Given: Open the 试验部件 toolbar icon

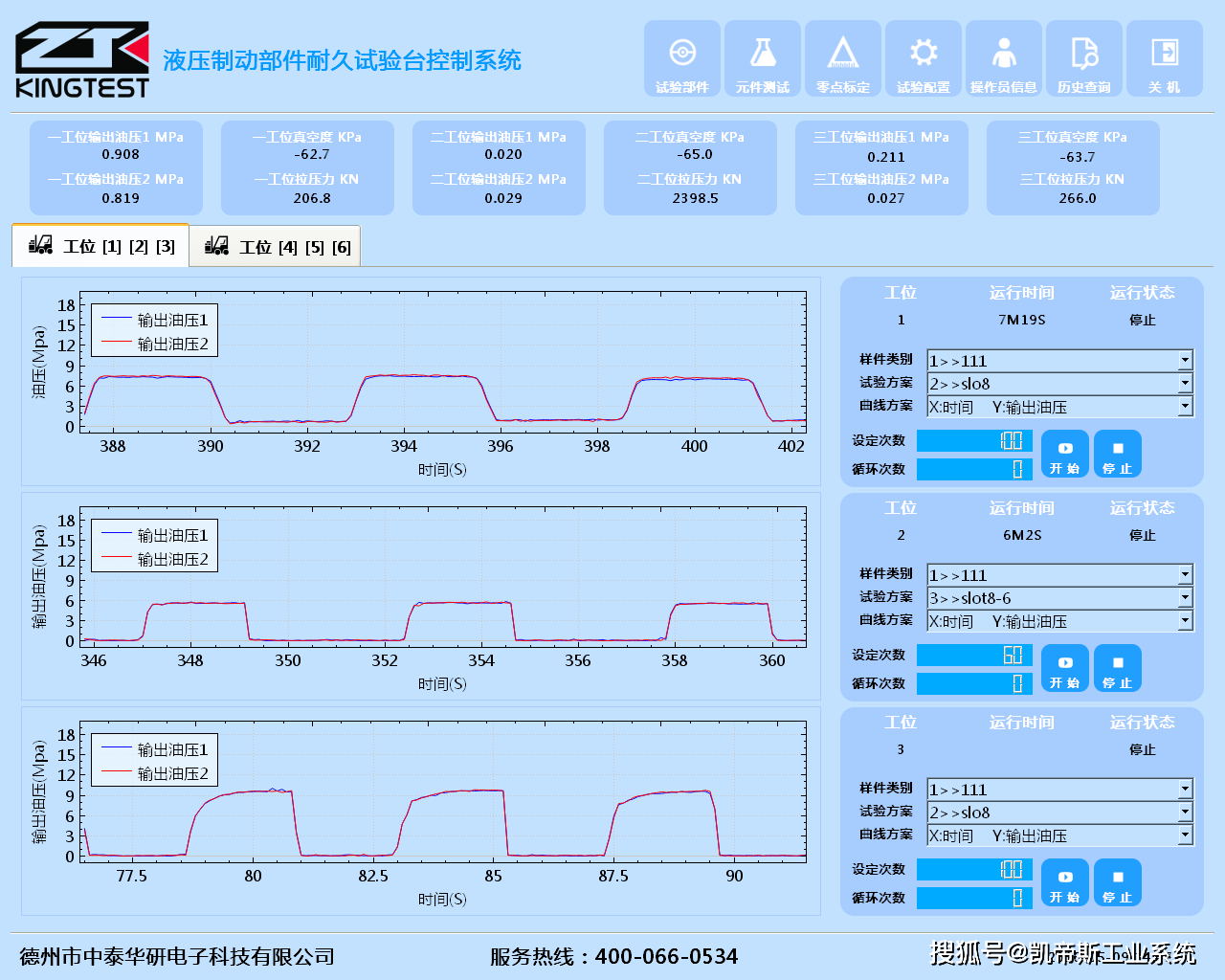Looking at the screenshot, I should [x=682, y=59].
